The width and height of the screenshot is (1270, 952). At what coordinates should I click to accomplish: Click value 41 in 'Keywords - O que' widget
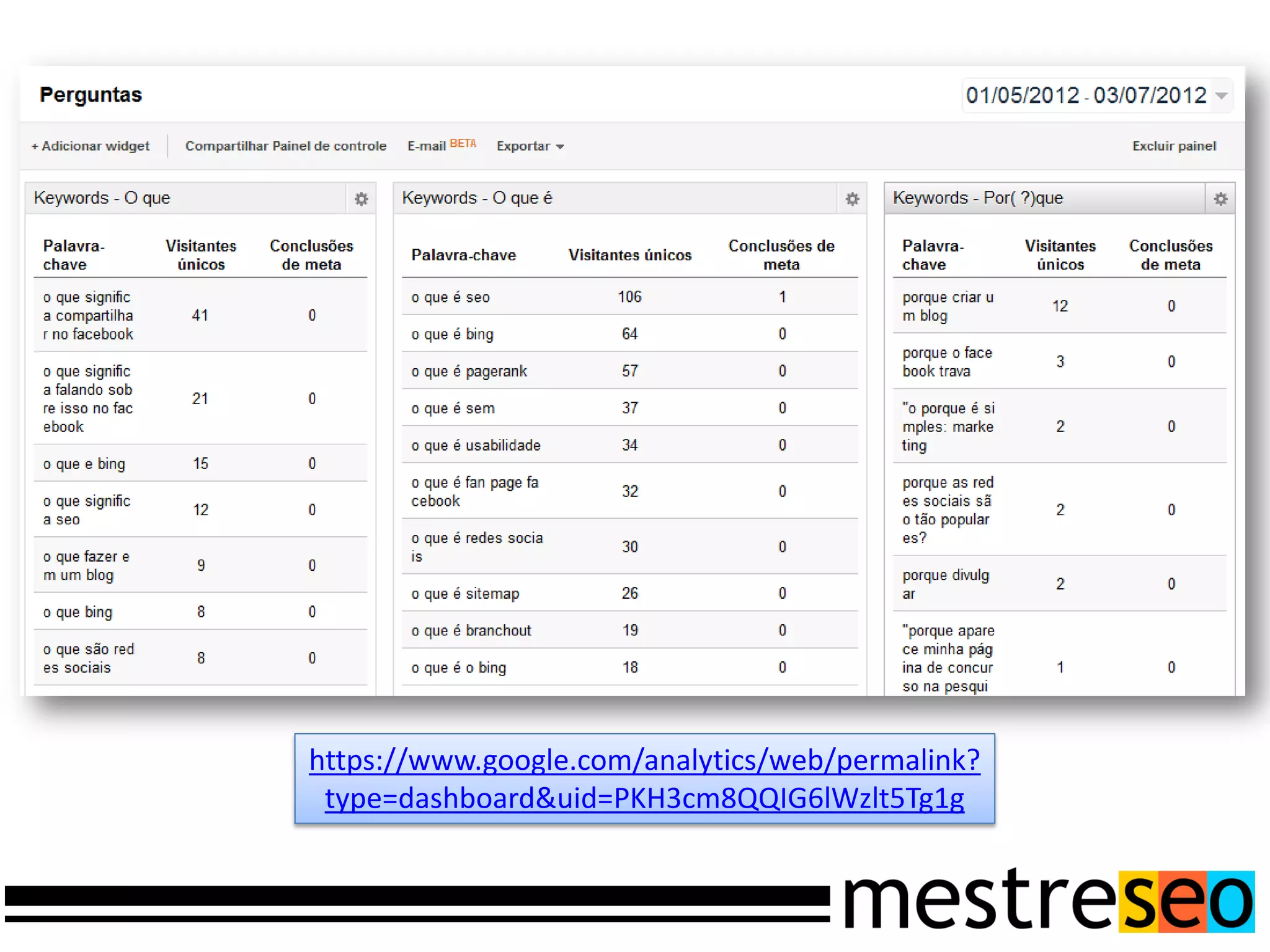tap(200, 315)
